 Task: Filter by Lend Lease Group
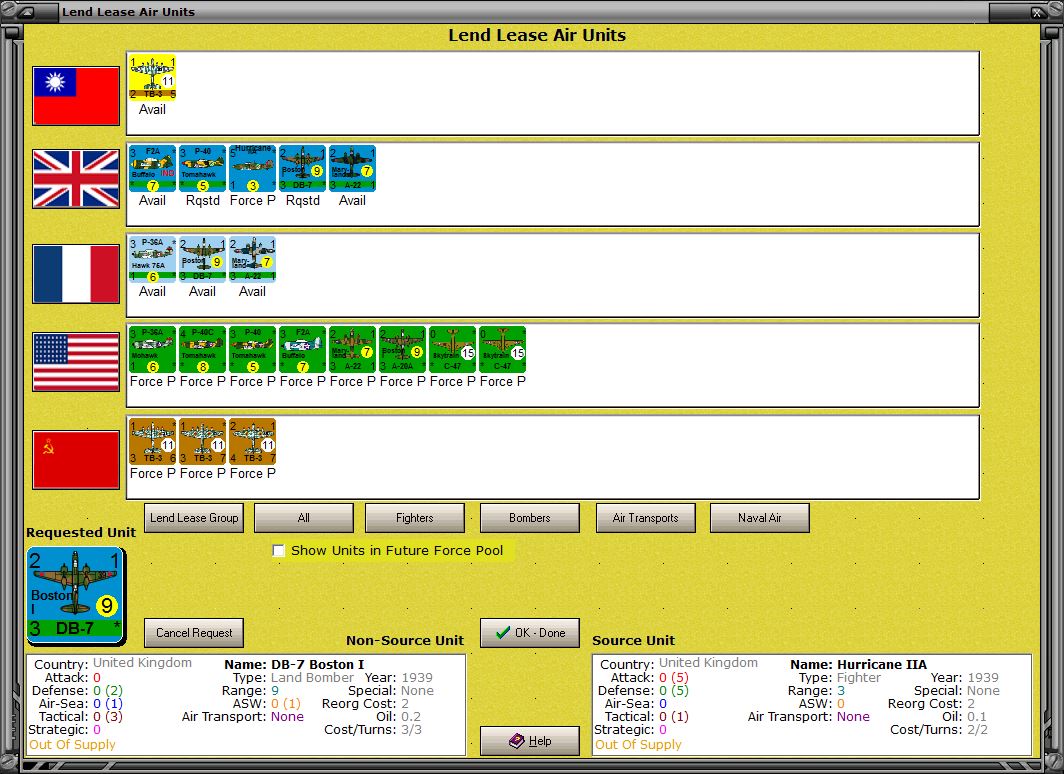click(194, 518)
